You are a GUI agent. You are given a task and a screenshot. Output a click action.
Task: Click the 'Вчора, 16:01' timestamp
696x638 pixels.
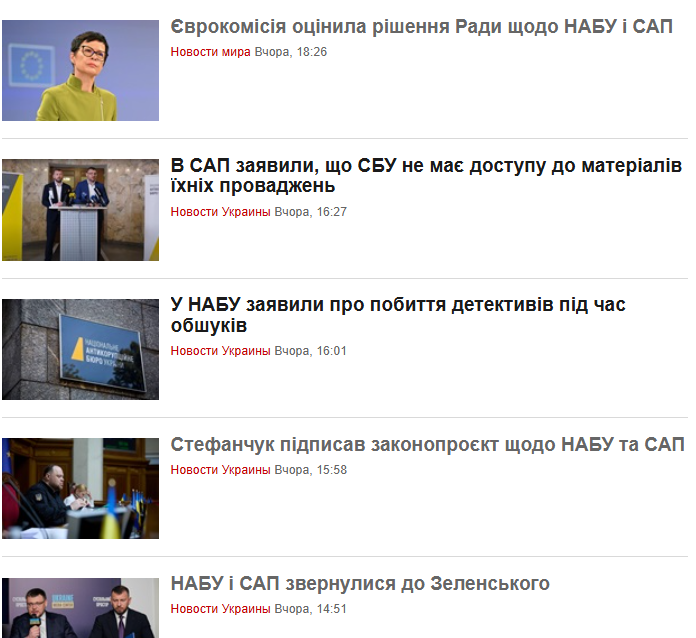point(310,351)
